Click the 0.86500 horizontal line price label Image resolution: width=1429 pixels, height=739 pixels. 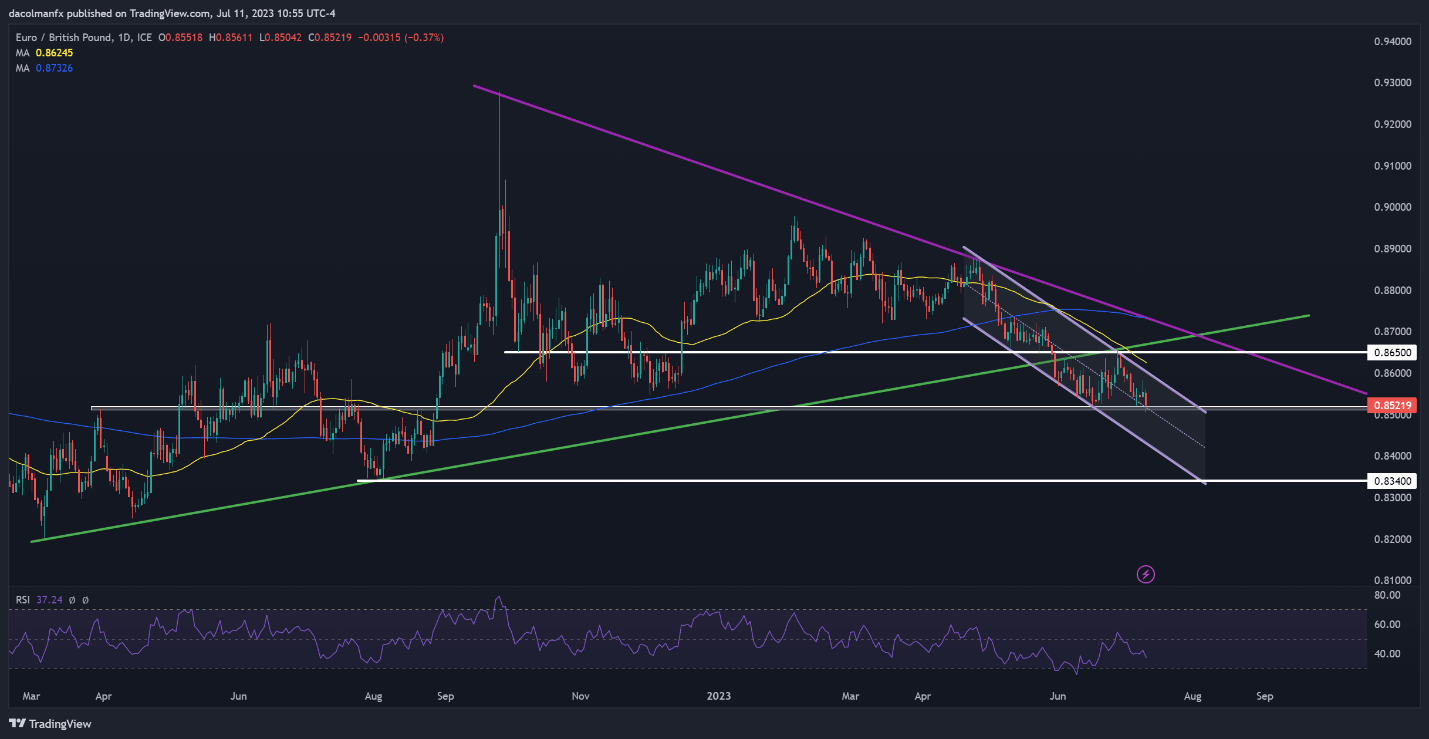click(1390, 353)
